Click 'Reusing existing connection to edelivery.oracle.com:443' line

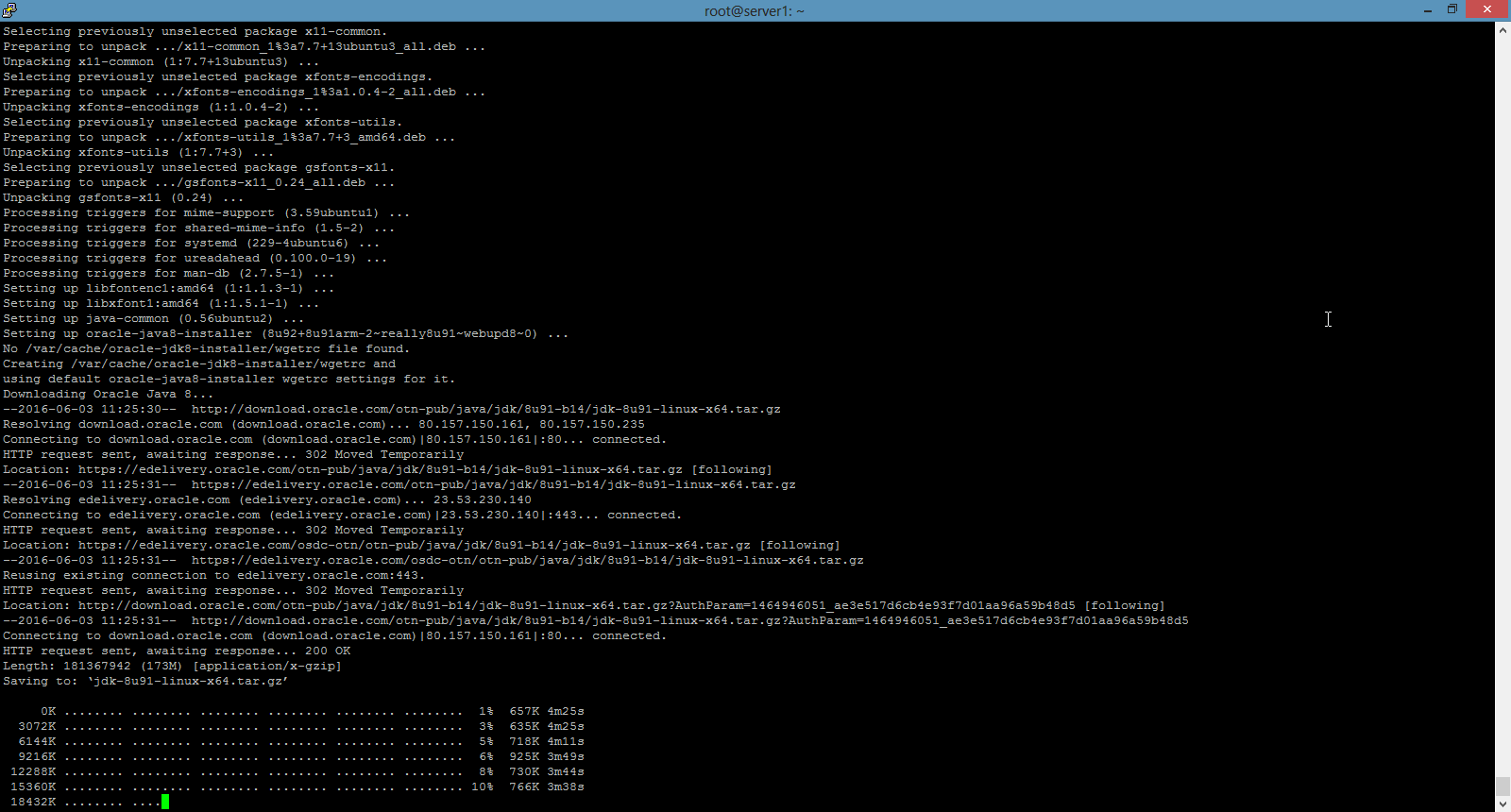coord(213,575)
